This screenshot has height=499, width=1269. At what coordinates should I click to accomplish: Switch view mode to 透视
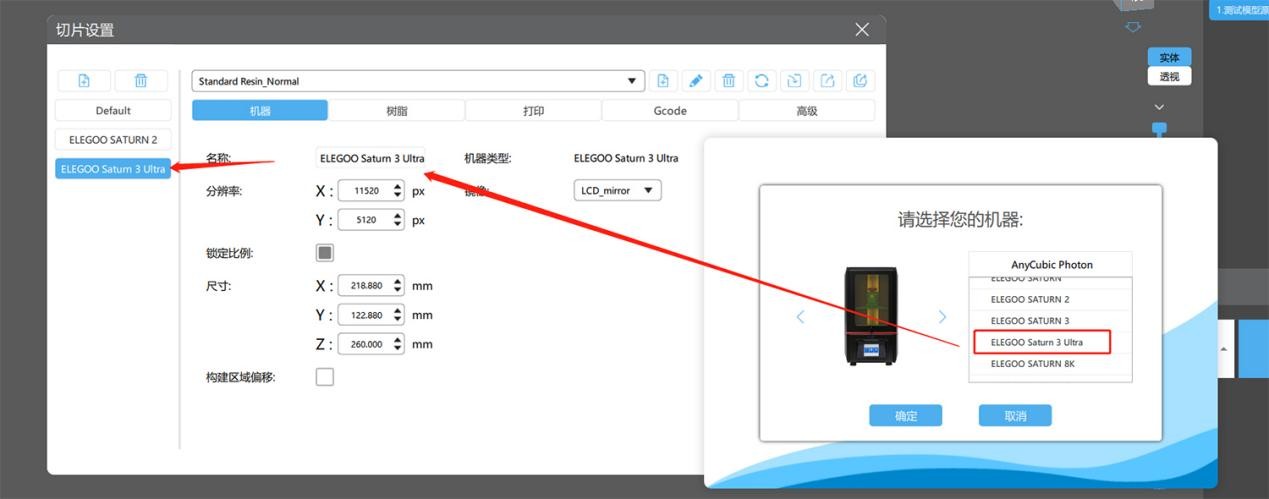coord(1169,77)
